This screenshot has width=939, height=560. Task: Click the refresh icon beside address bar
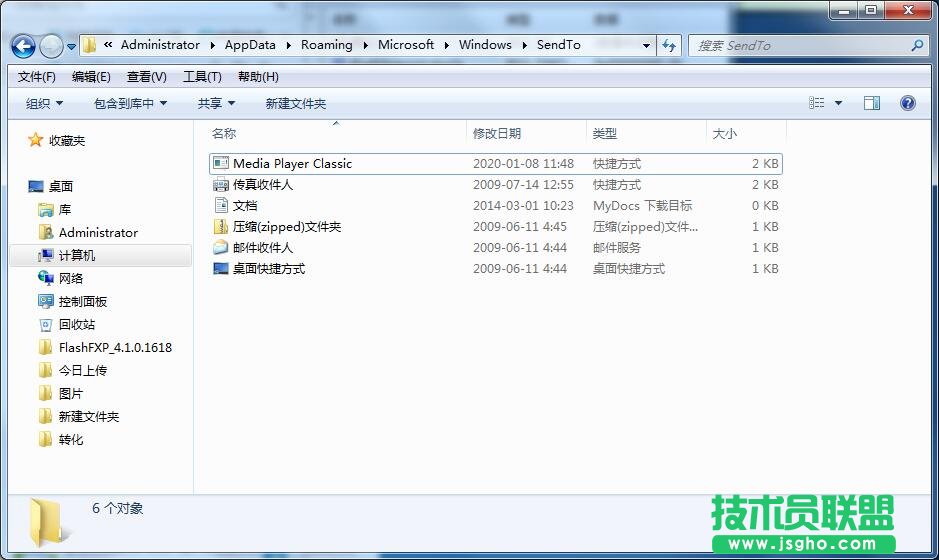pyautogui.click(x=670, y=45)
